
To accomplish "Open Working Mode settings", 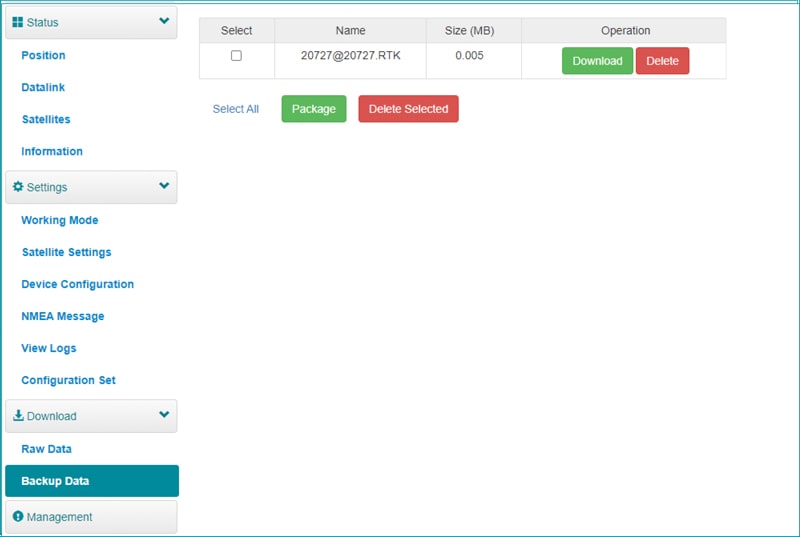I will 60,220.
